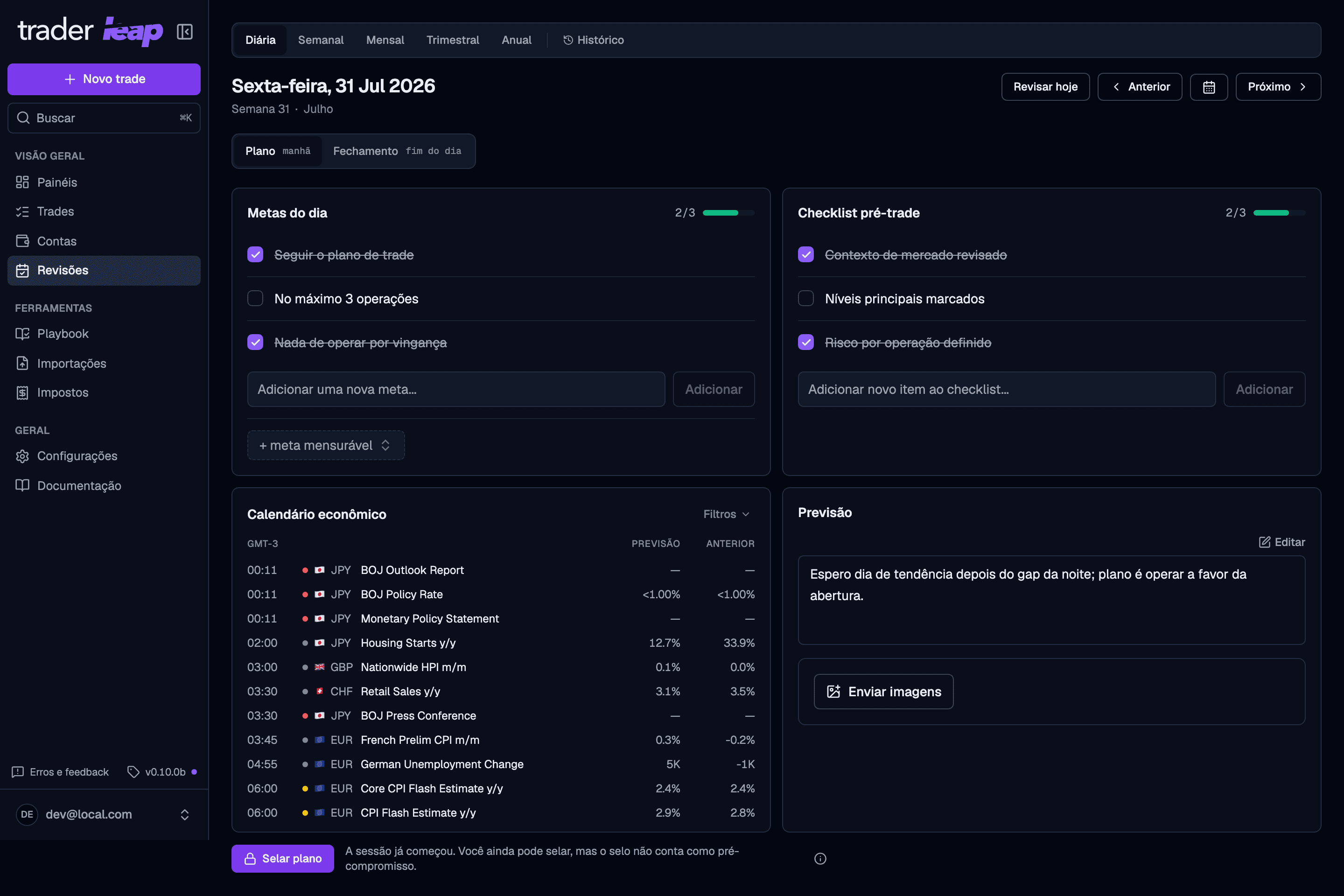This screenshot has width=1344, height=896.
Task: Open the Filtros dropdown
Action: click(726, 514)
